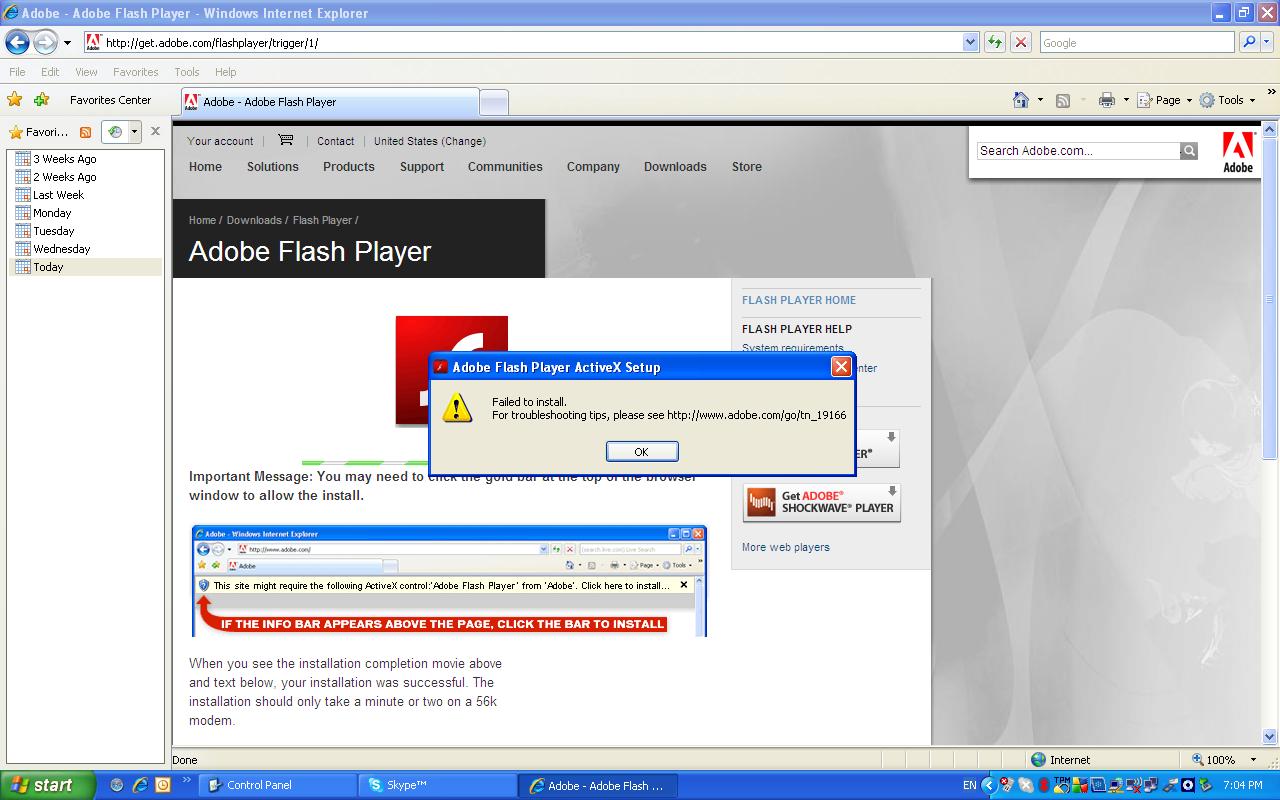This screenshot has width=1280, height=800.
Task: Open the address bar URL dropdown
Action: pyautogui.click(x=970, y=42)
